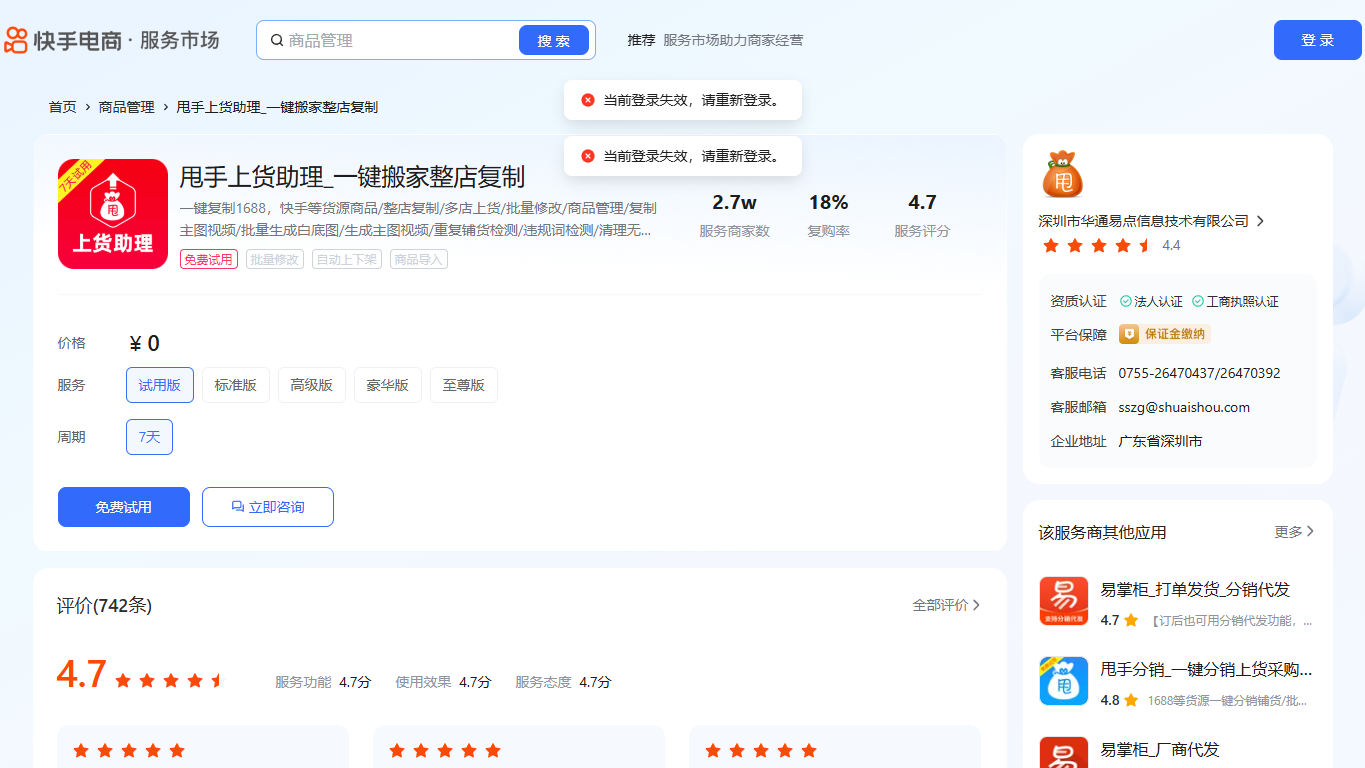Go to 首页 in the breadcrumb
This screenshot has width=1365, height=768.
click(63, 107)
